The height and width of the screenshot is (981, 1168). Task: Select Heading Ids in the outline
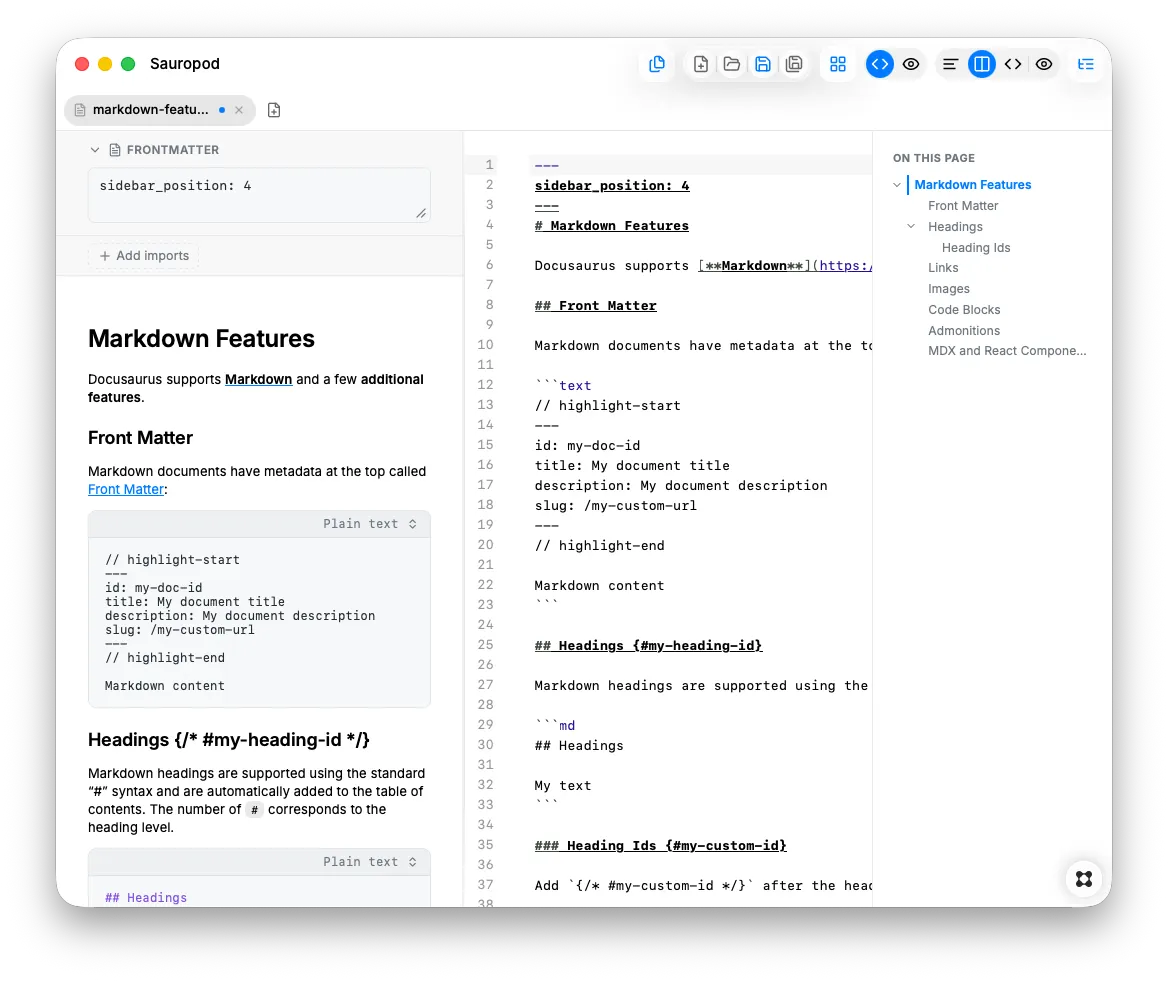point(976,247)
